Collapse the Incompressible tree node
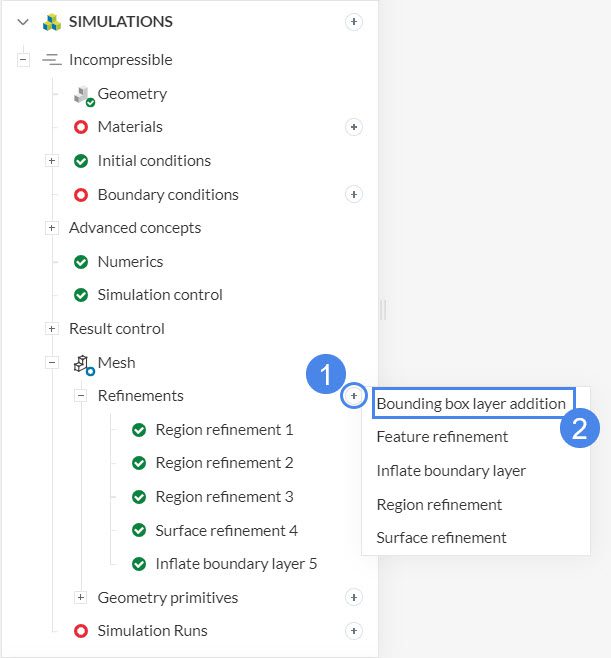The width and height of the screenshot is (611, 658). click(23, 60)
